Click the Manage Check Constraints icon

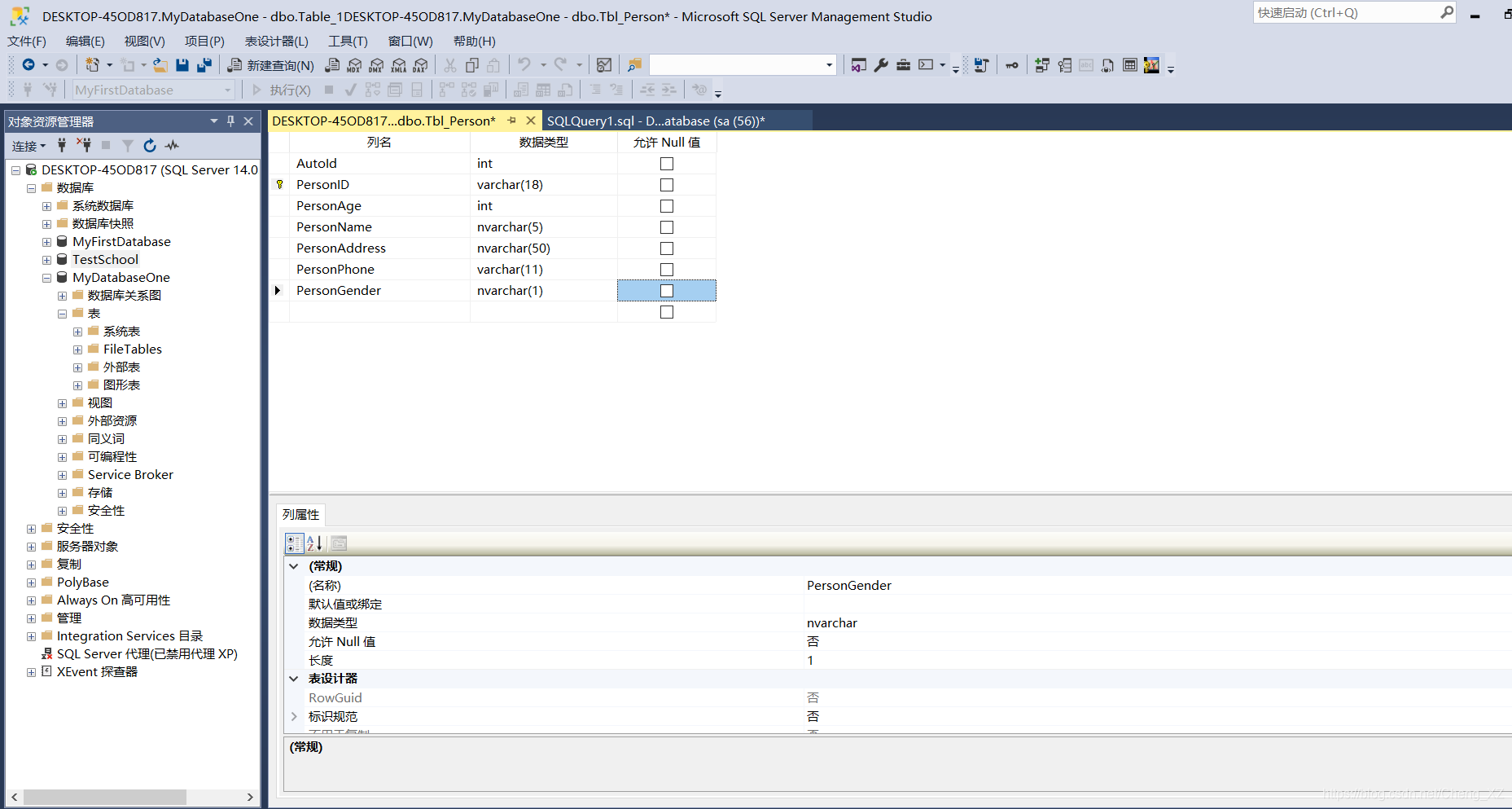tap(1130, 65)
